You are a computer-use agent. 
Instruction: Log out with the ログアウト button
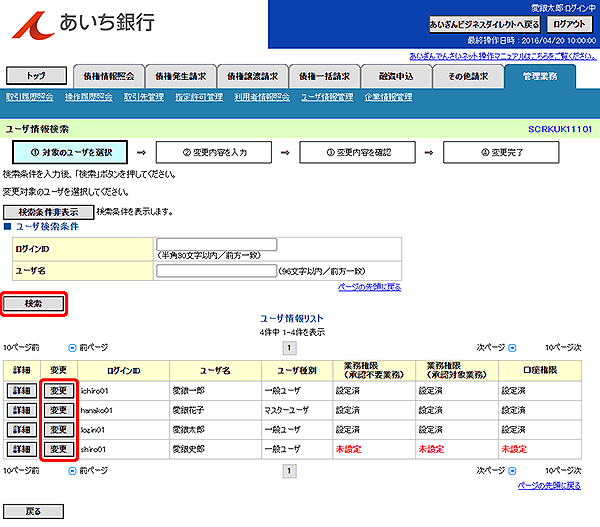pyautogui.click(x=569, y=24)
